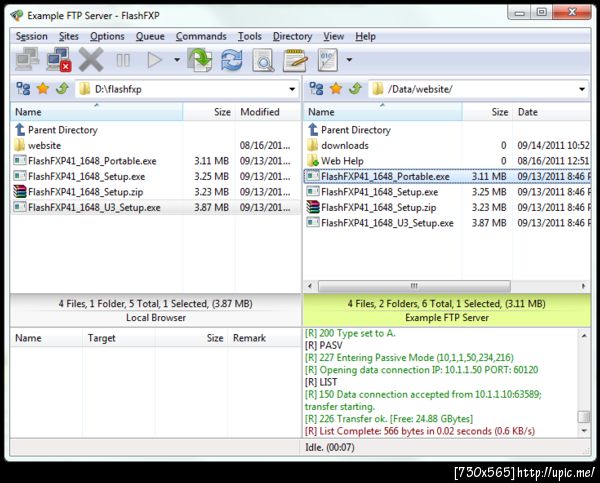Click the Abort gray X toolbar icon

(91, 60)
